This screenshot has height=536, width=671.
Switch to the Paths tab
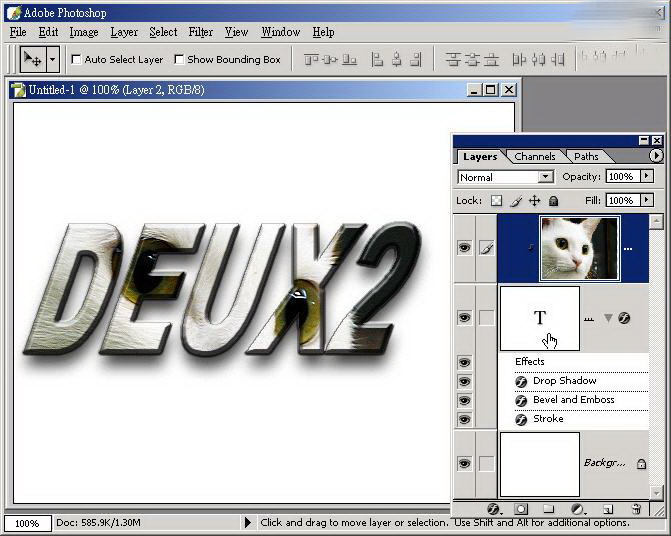point(586,157)
